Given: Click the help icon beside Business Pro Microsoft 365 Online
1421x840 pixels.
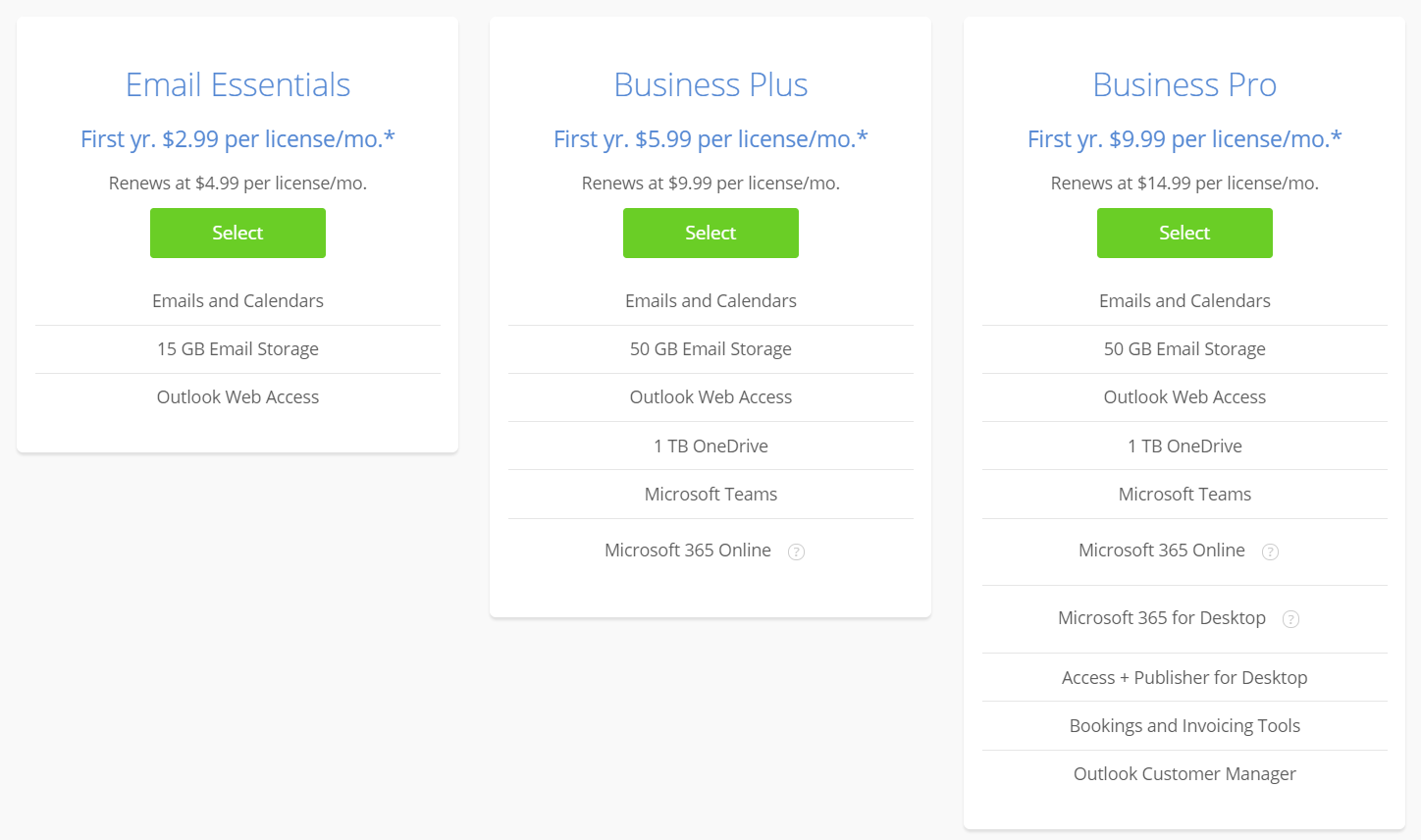Looking at the screenshot, I should (1270, 551).
